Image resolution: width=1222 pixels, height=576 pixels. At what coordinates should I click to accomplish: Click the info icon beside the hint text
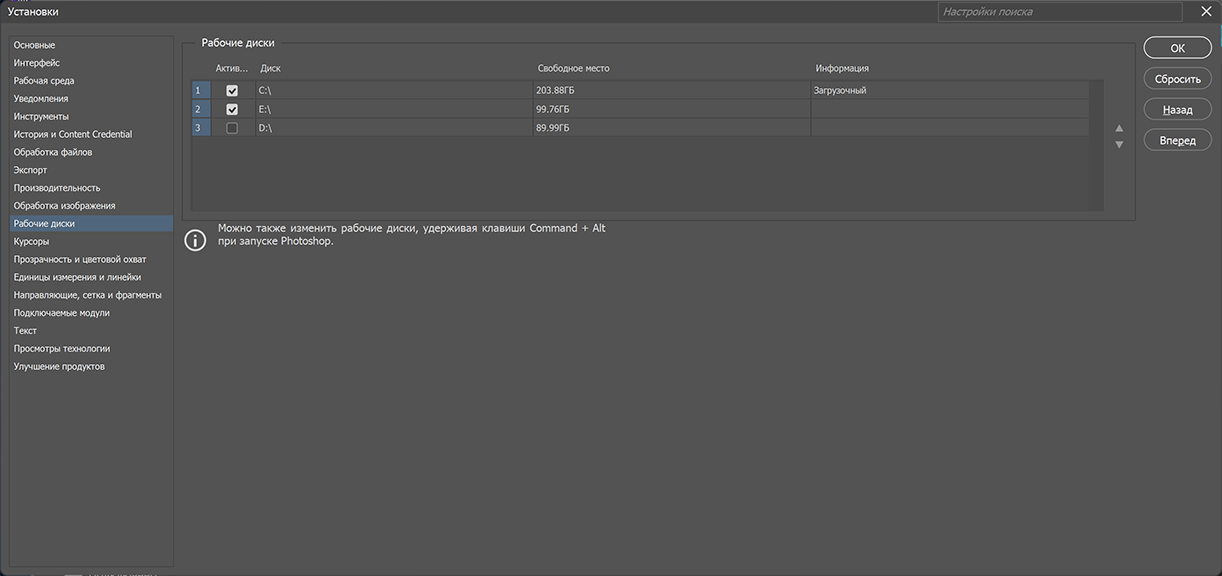point(196,240)
